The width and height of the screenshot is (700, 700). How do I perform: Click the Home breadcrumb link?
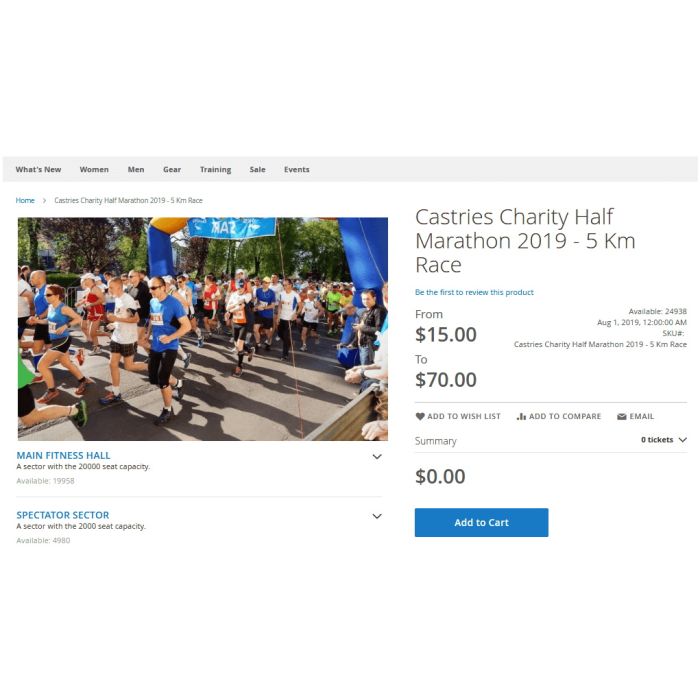(25, 200)
